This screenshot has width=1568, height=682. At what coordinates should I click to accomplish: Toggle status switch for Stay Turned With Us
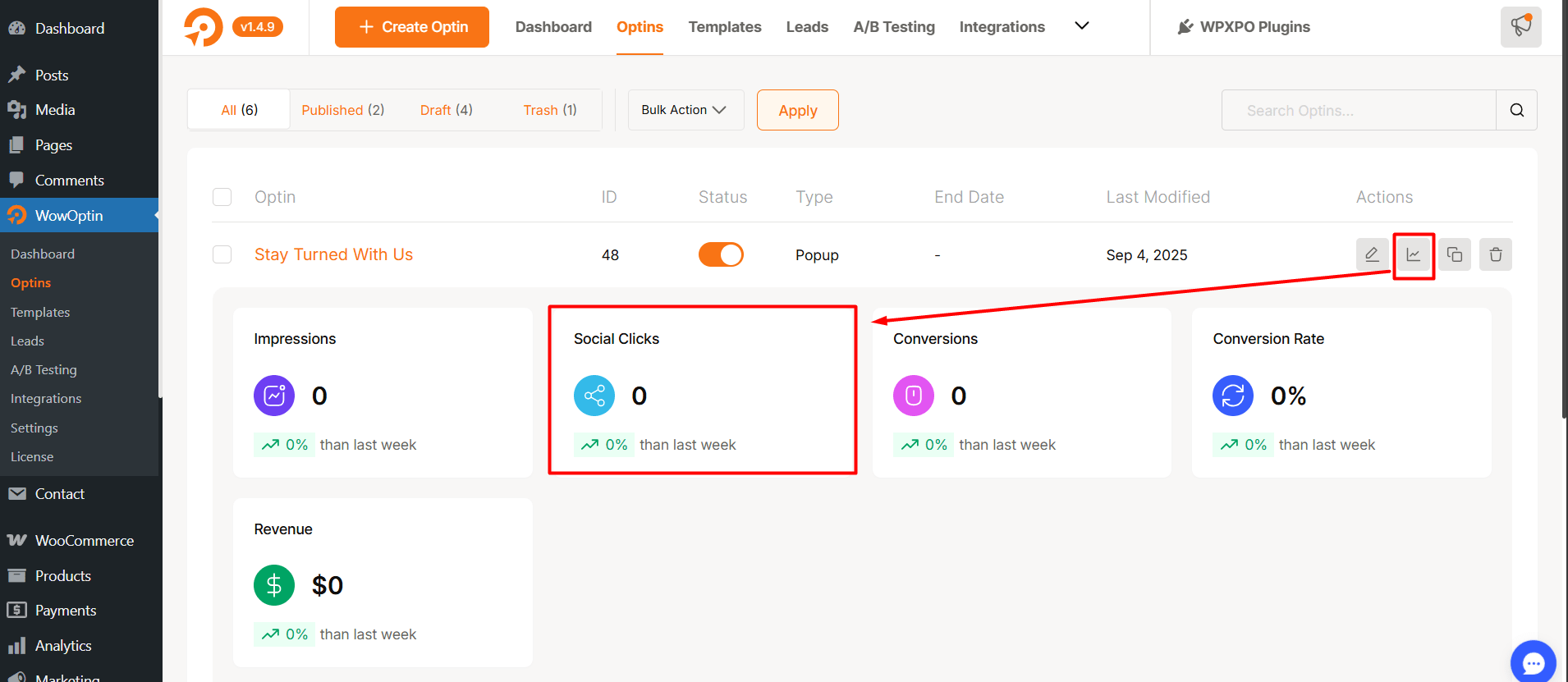[x=721, y=254]
